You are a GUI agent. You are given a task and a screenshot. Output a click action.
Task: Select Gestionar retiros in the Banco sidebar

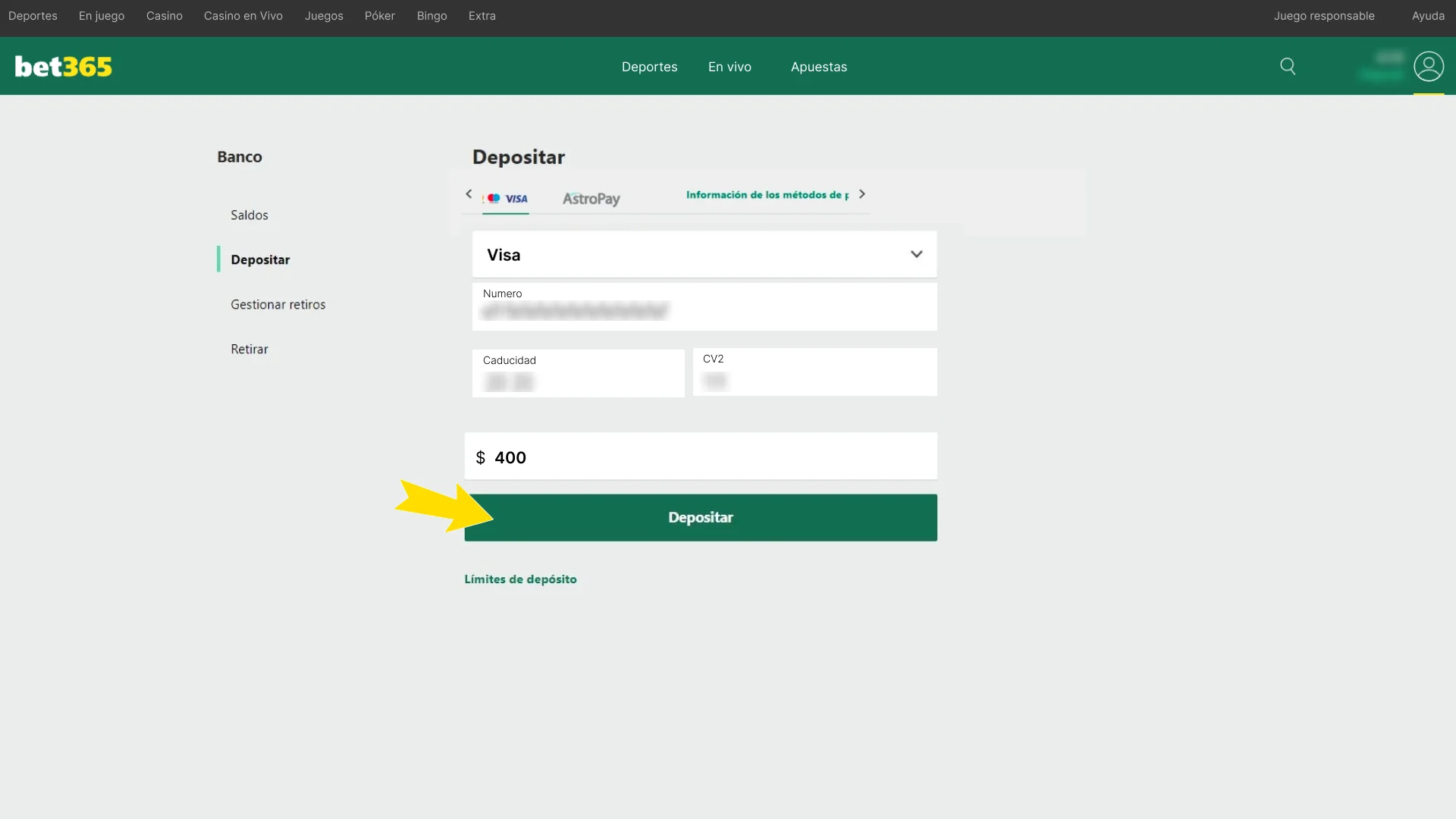278,304
